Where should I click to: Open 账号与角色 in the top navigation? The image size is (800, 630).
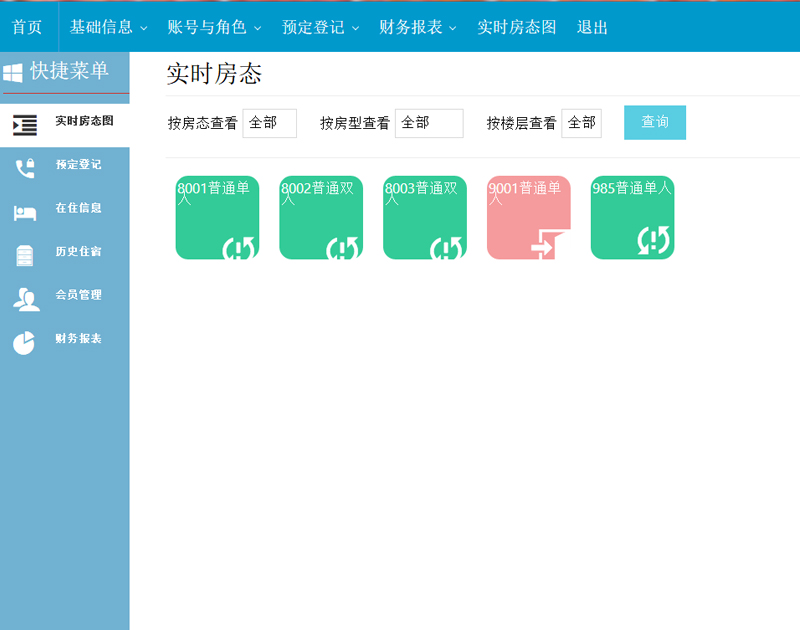click(x=207, y=27)
